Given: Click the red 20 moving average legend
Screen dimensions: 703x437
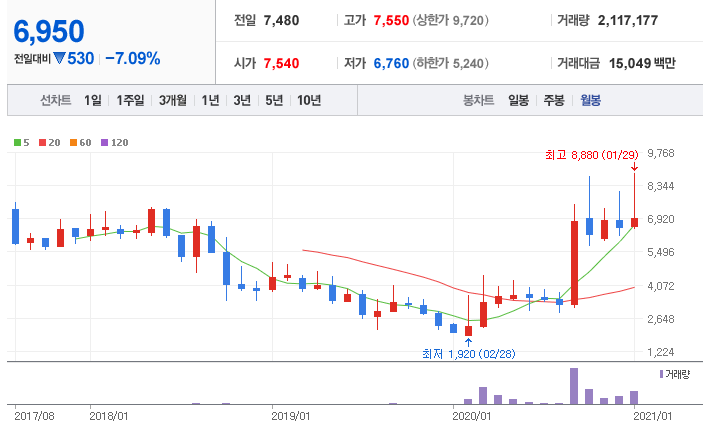Looking at the screenshot, I should pyautogui.click(x=49, y=143).
